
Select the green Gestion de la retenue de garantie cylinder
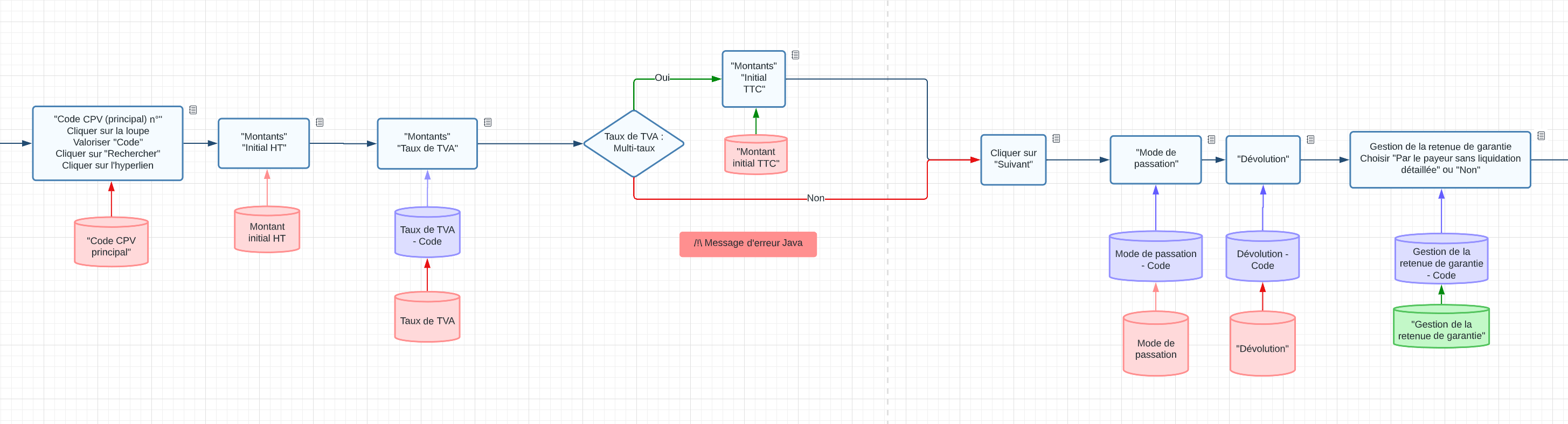(1441, 329)
